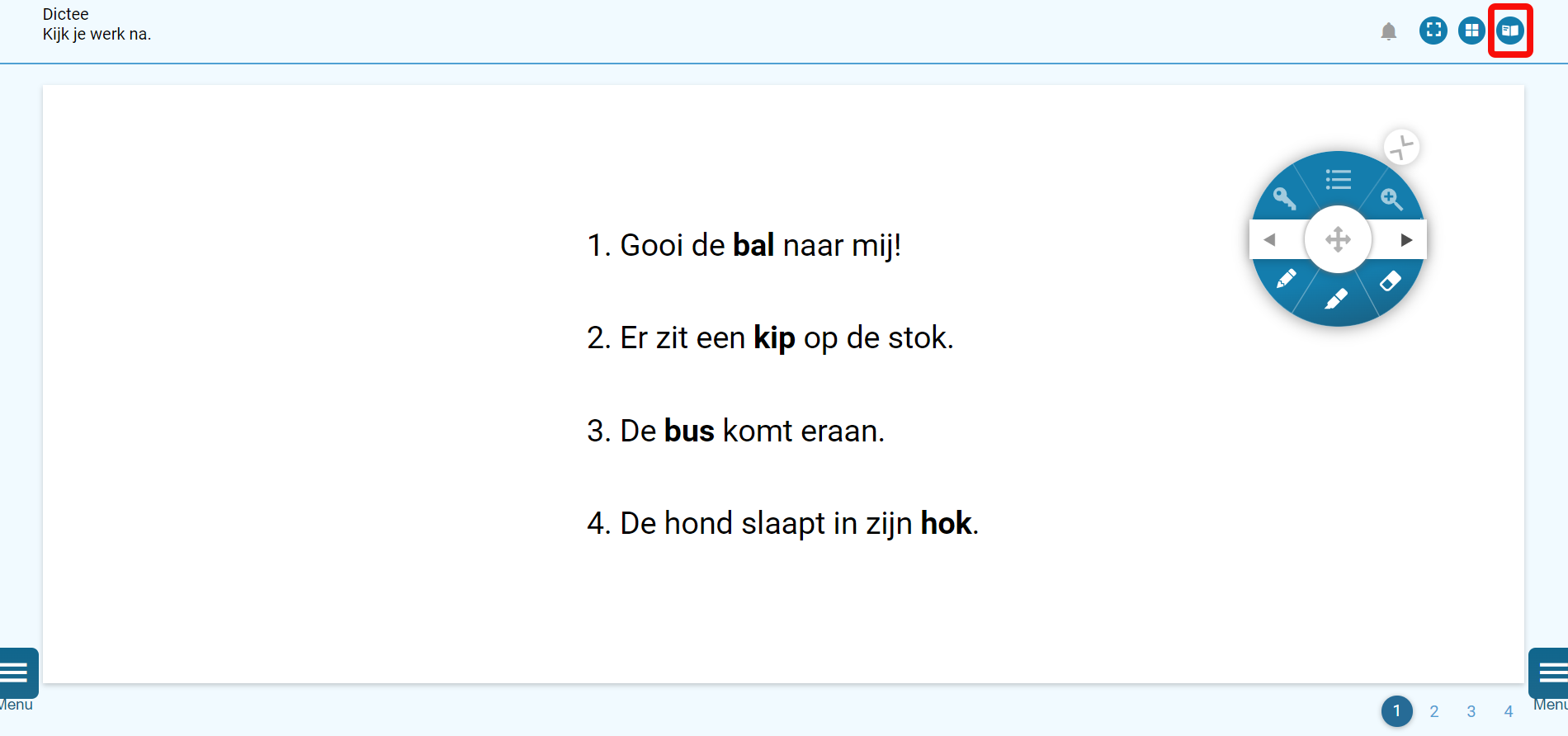The width and height of the screenshot is (1568, 736).
Task: Go to next slide with right arrow
Action: tap(1406, 240)
